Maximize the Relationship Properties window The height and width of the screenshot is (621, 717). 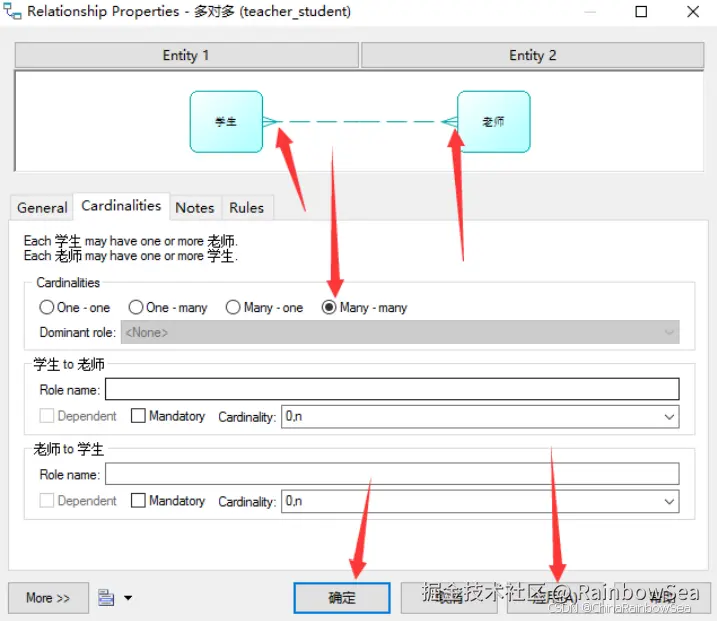click(x=641, y=11)
